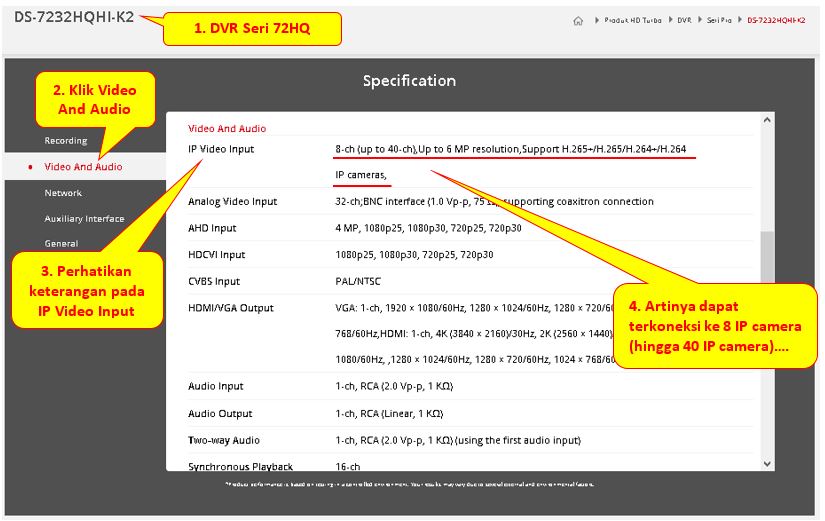
Task: Select the Synchronous Playback label
Action: (x=240, y=466)
